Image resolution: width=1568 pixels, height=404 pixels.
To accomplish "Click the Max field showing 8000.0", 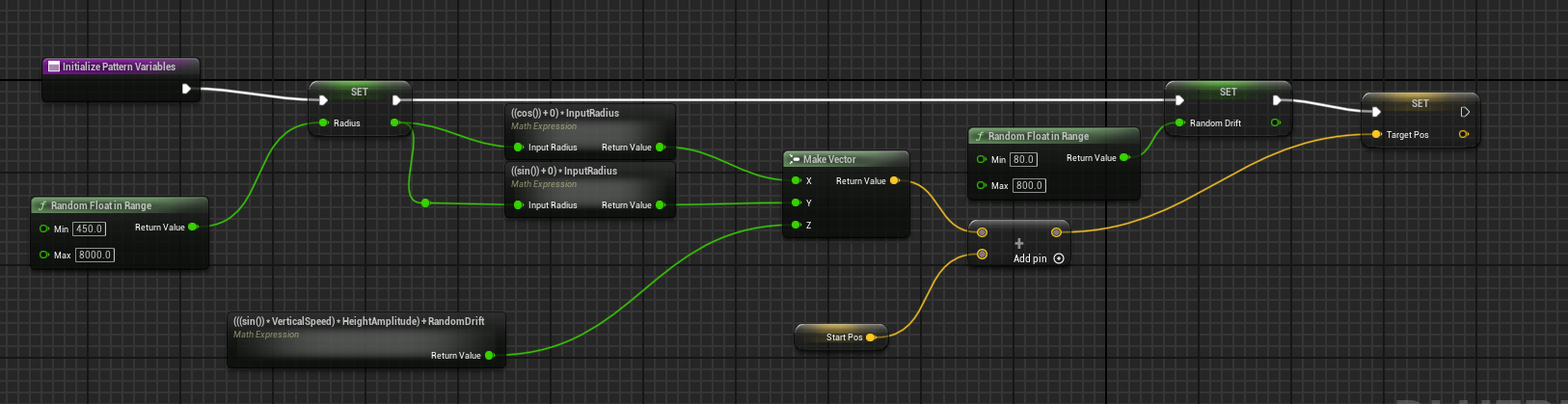I will pos(95,255).
